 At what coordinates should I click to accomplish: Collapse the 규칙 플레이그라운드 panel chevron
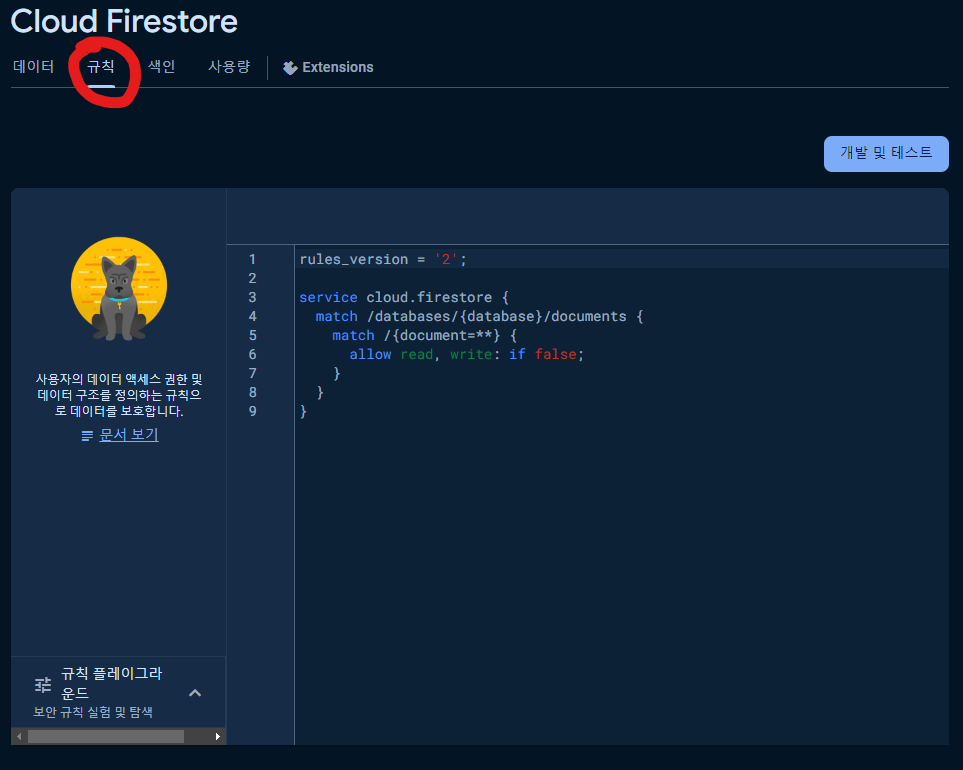point(197,692)
